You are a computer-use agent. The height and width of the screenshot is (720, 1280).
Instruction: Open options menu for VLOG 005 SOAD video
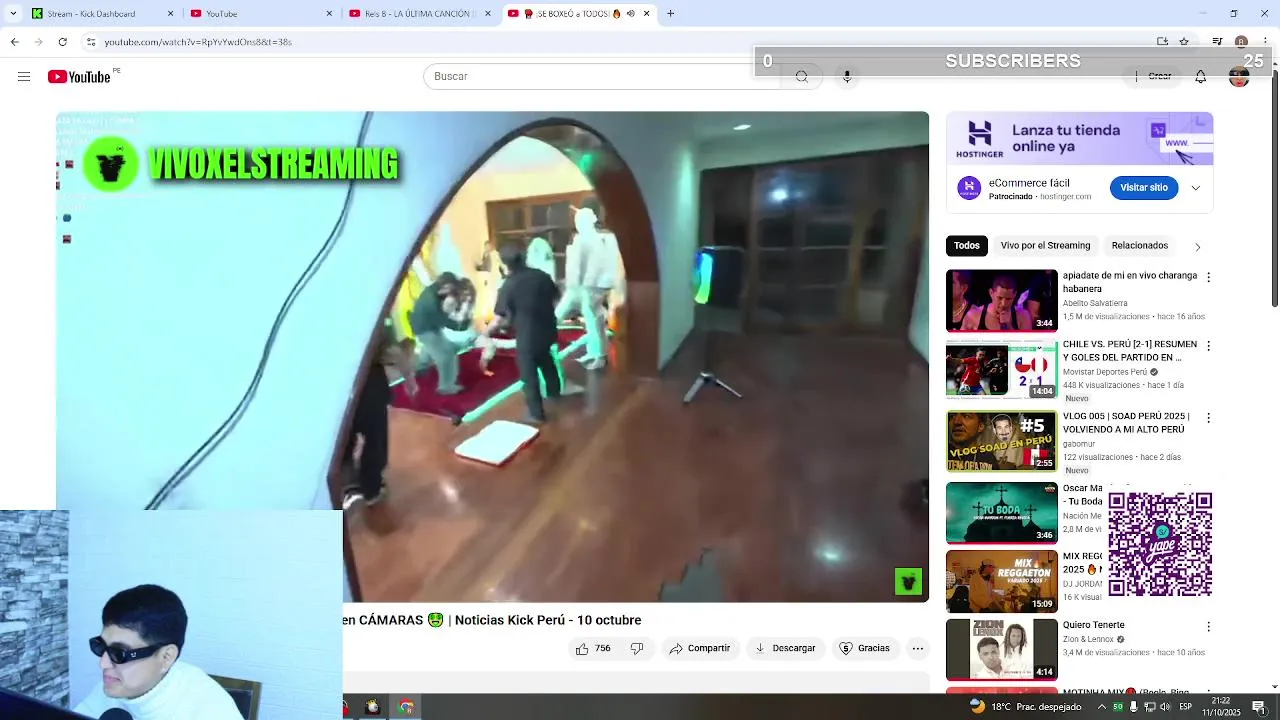(x=1208, y=418)
